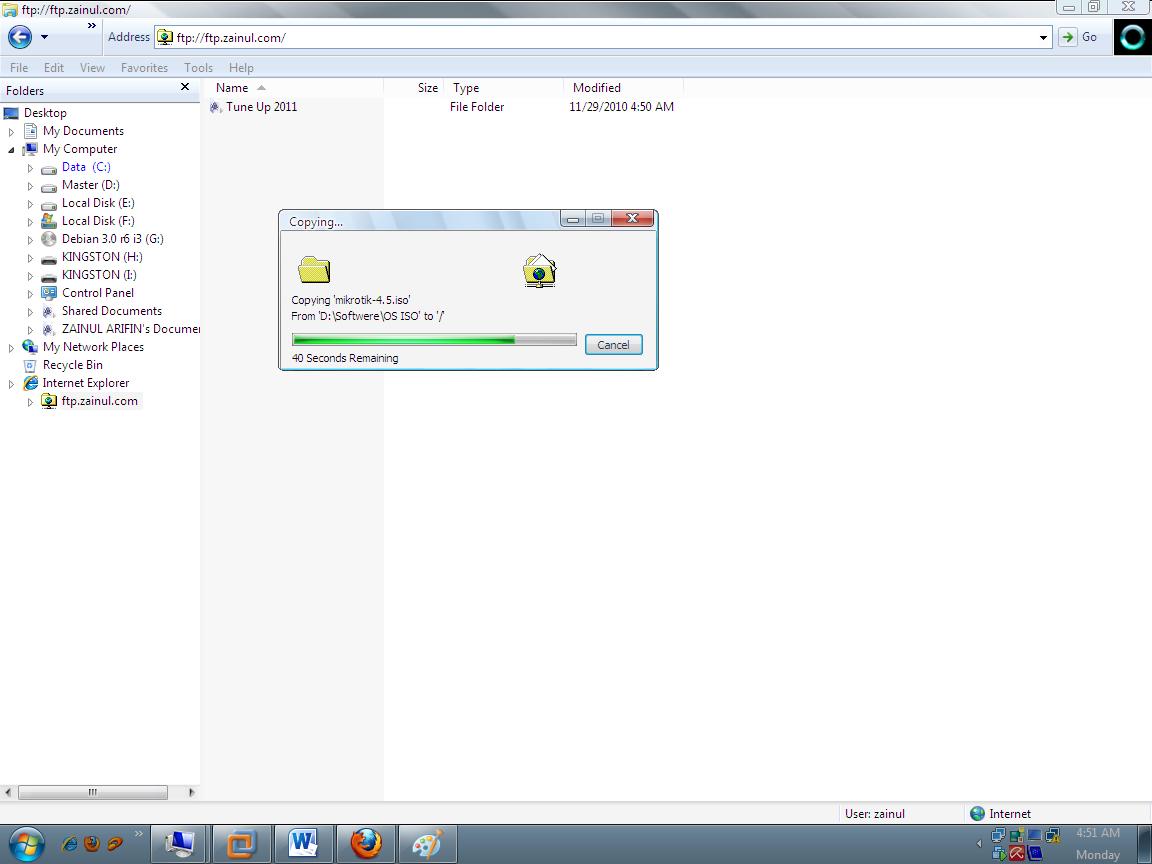Expand the Debian 3.0 r6 i3 (G:) node
The height and width of the screenshot is (864, 1152).
(x=30, y=240)
